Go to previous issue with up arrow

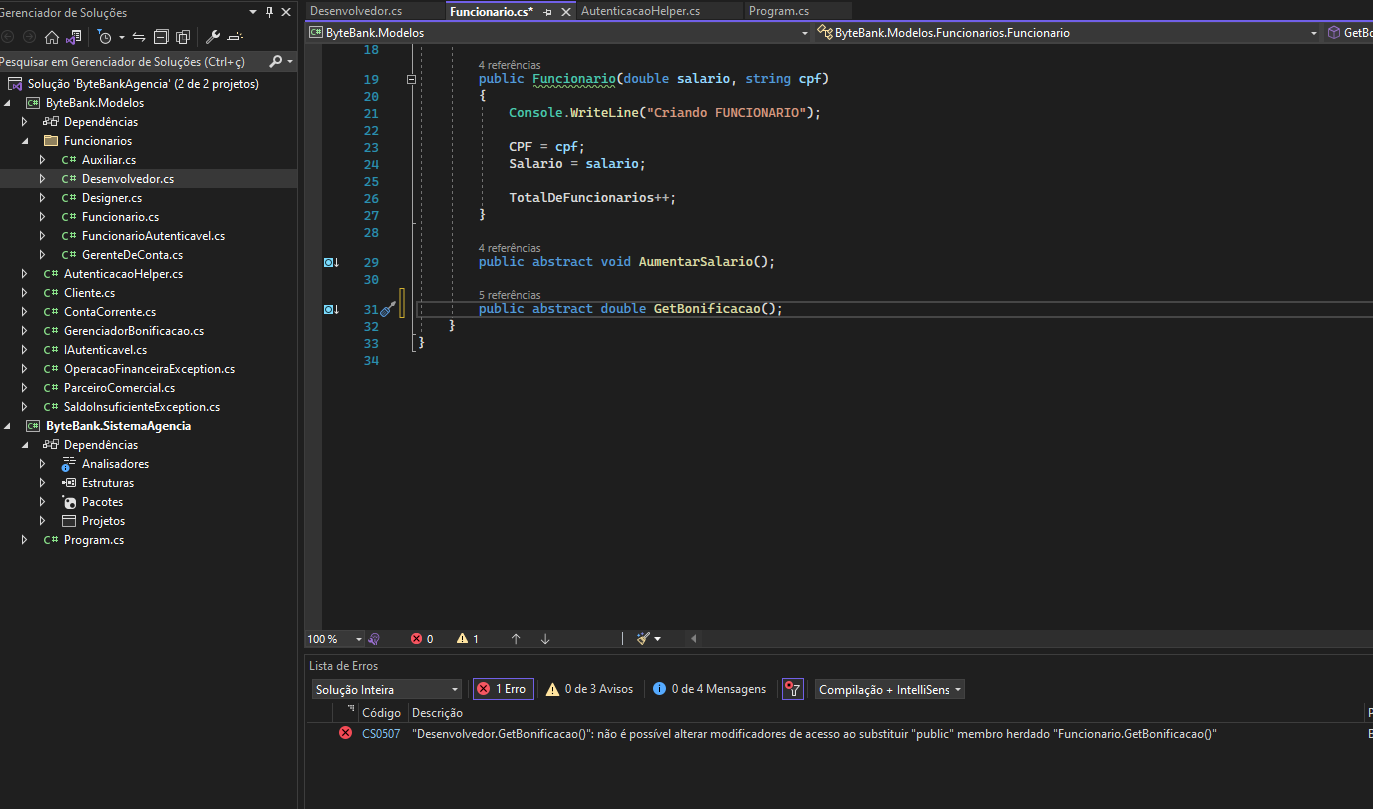[x=516, y=639]
